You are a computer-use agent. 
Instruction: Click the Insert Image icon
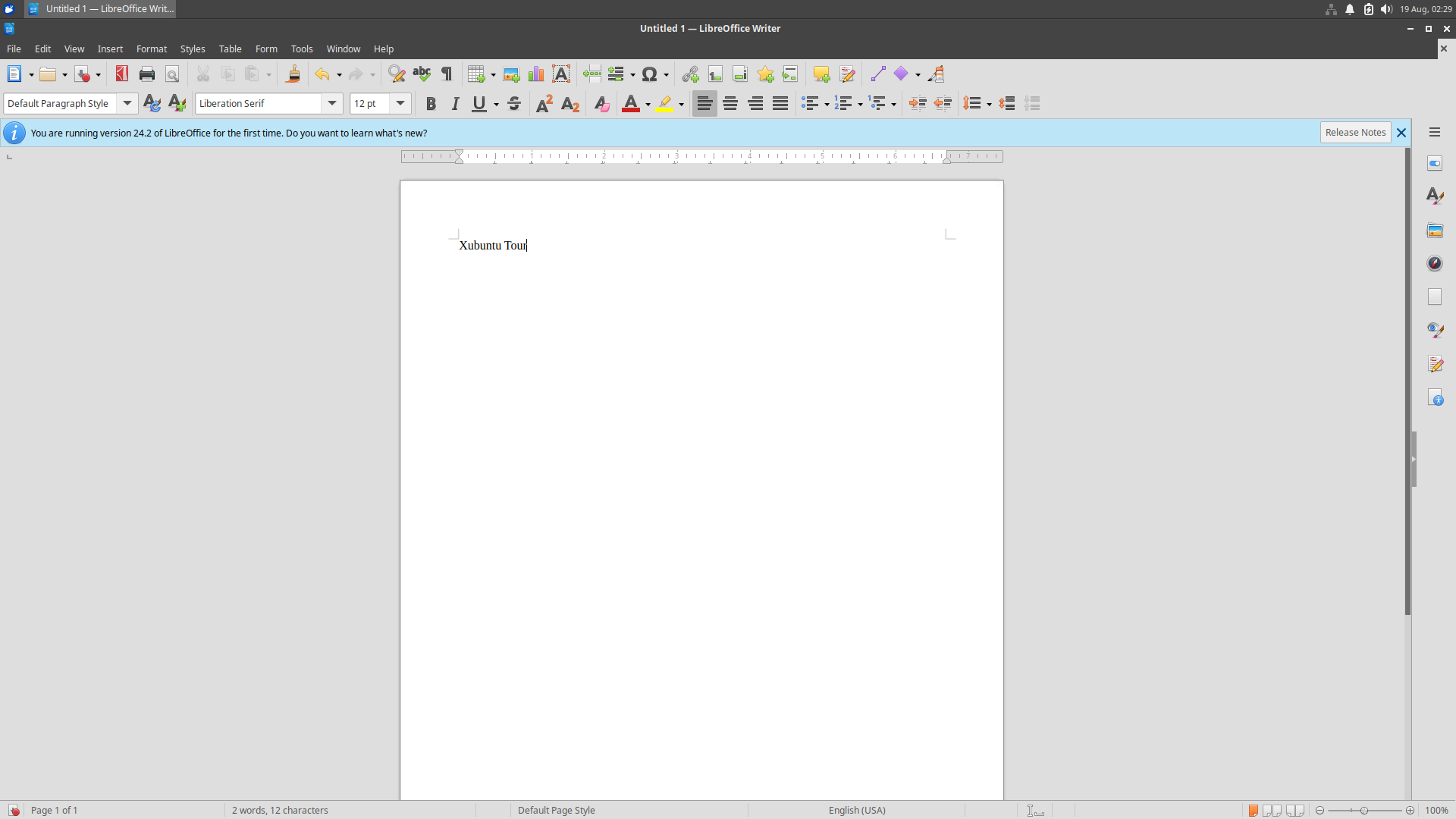[x=511, y=74]
